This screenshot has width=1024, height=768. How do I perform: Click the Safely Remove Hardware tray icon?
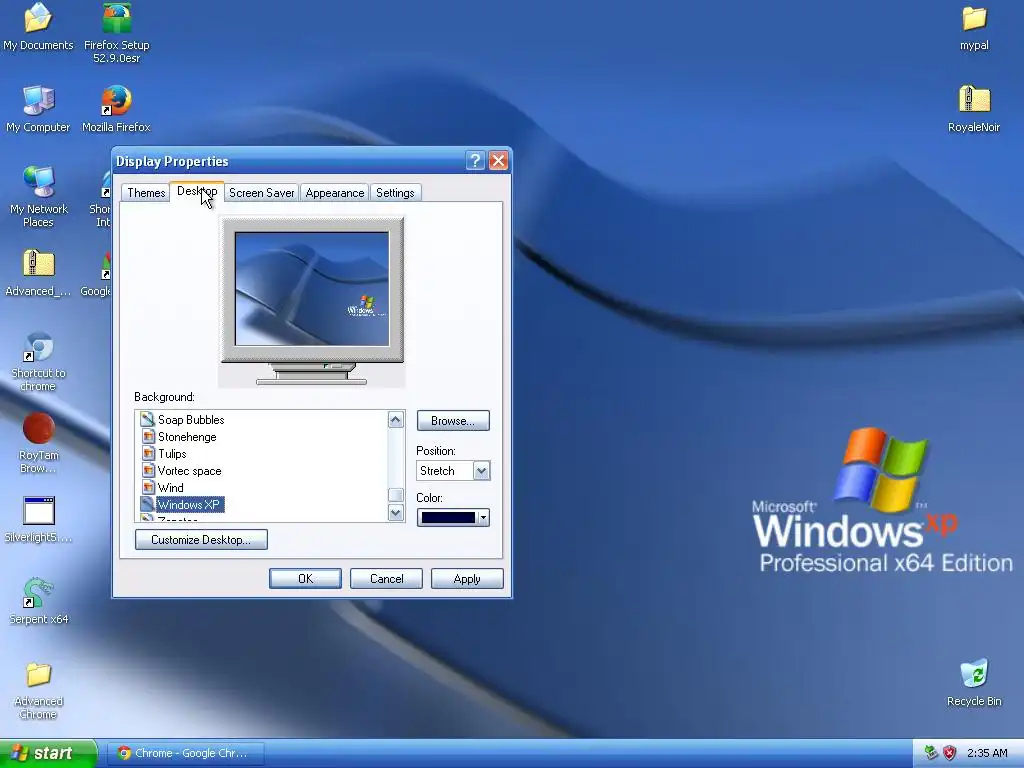coord(931,753)
